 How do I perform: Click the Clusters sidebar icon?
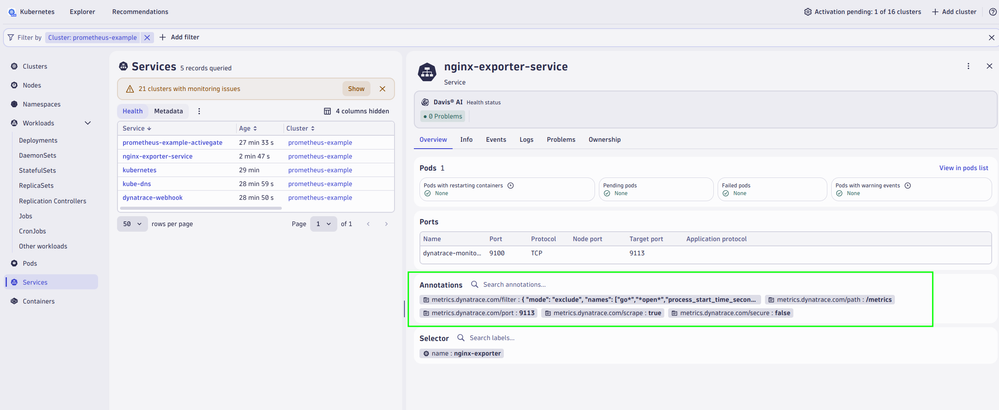[14, 66]
